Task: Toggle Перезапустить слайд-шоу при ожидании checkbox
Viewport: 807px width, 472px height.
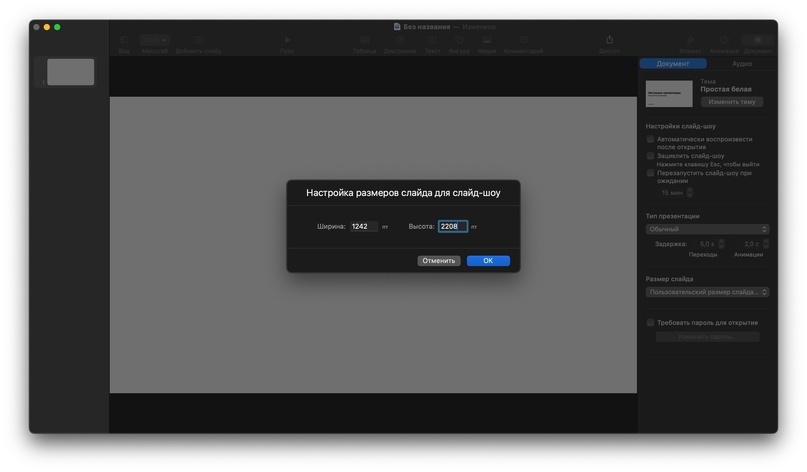Action: point(651,173)
